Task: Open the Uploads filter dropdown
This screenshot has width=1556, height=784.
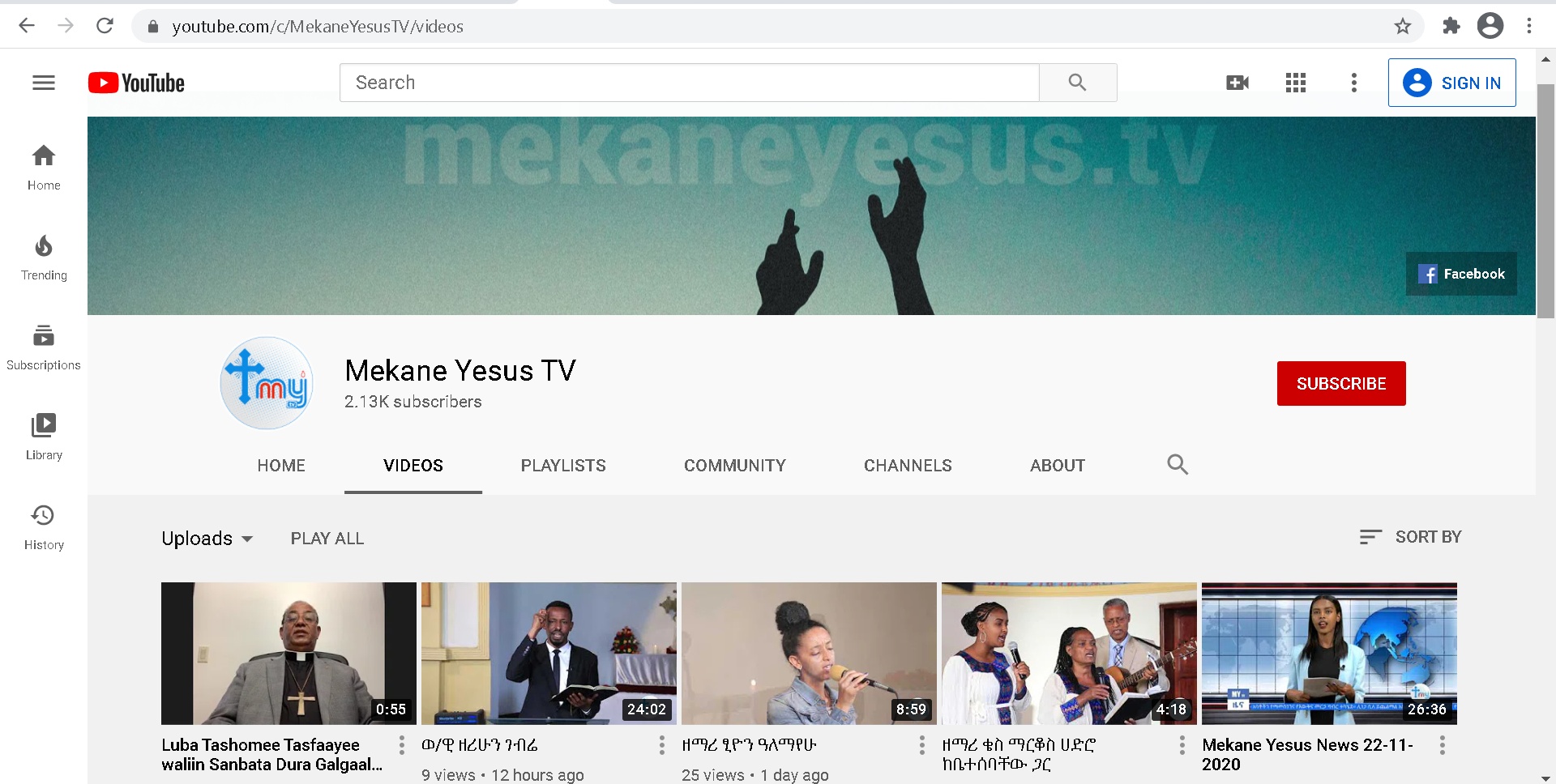Action: coord(207,538)
